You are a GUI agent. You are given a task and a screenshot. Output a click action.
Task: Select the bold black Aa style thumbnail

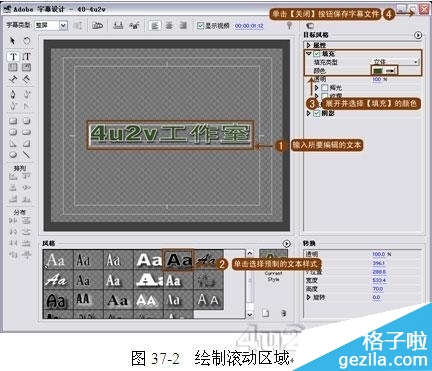pyautogui.click(x=178, y=260)
